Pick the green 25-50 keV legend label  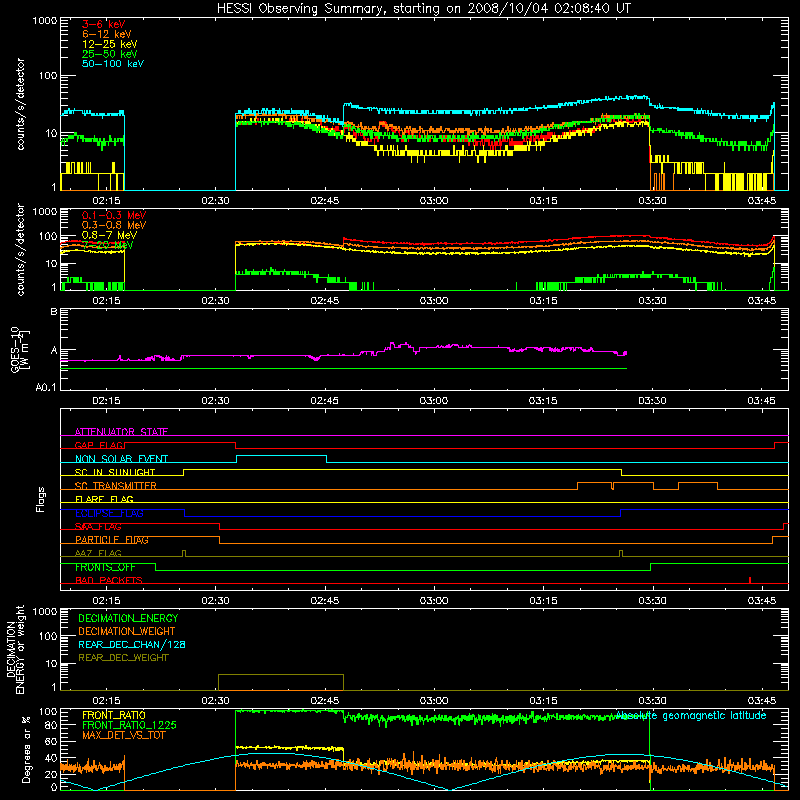click(110, 54)
